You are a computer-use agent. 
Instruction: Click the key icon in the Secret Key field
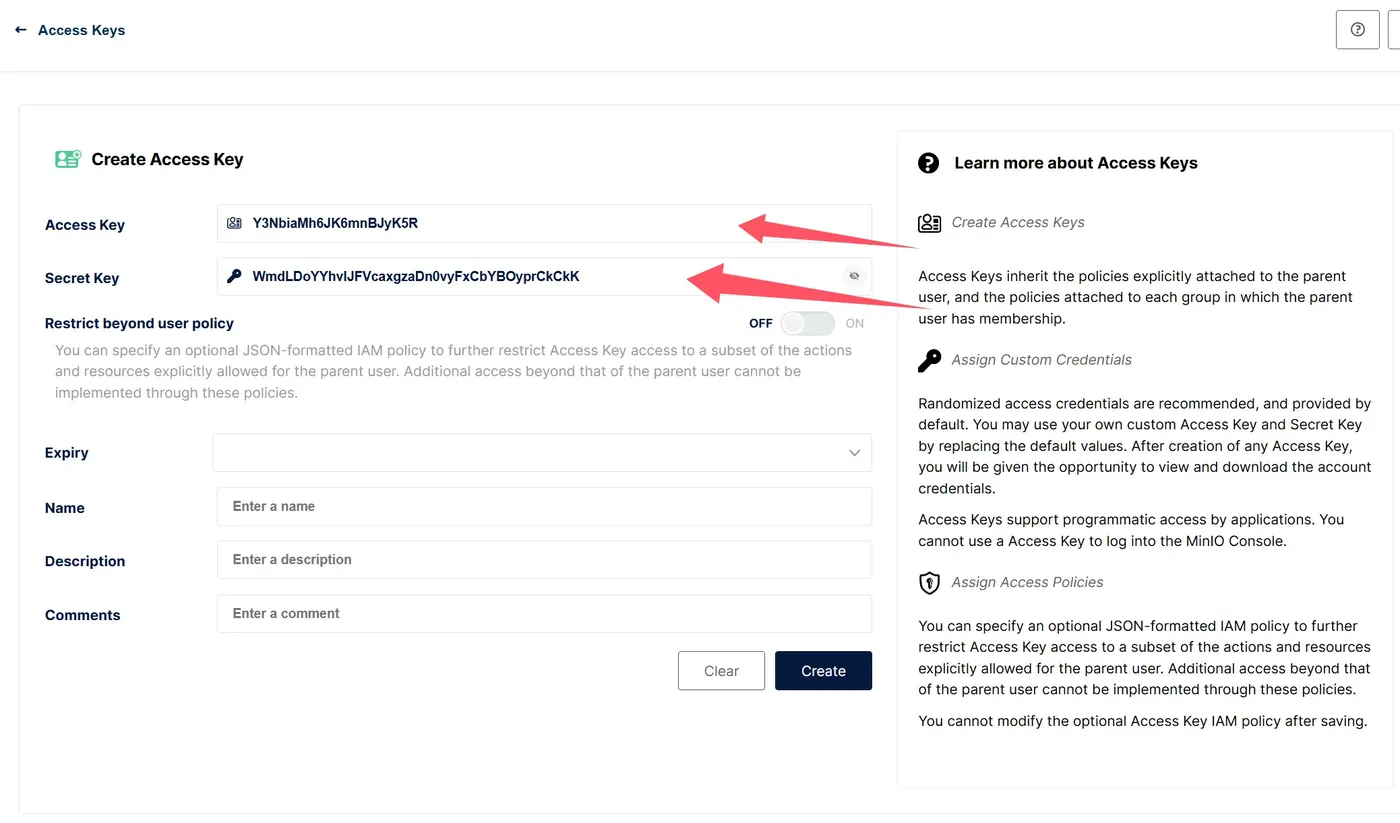(234, 276)
